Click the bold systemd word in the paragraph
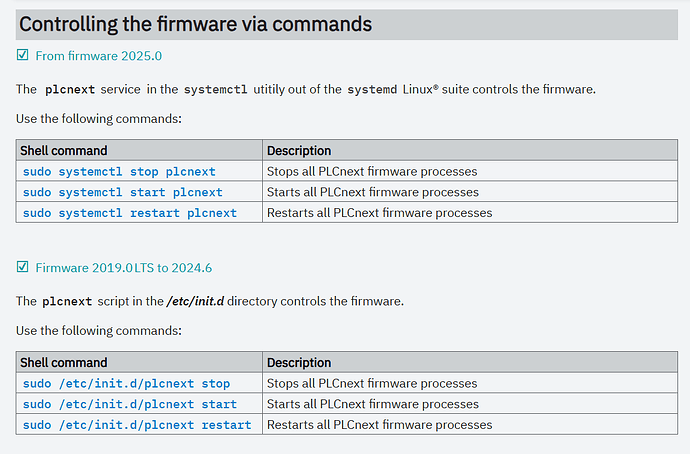 pos(371,90)
